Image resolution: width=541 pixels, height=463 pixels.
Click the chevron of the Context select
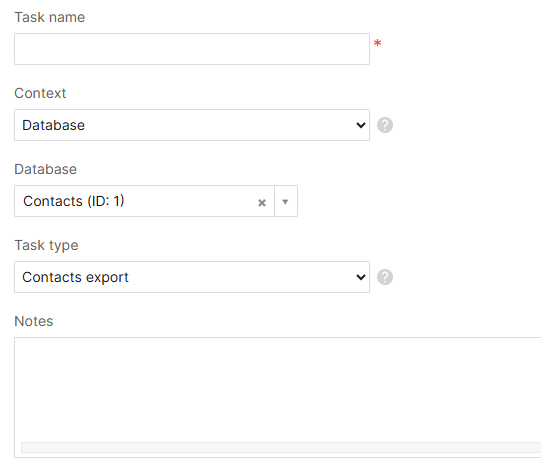point(361,125)
